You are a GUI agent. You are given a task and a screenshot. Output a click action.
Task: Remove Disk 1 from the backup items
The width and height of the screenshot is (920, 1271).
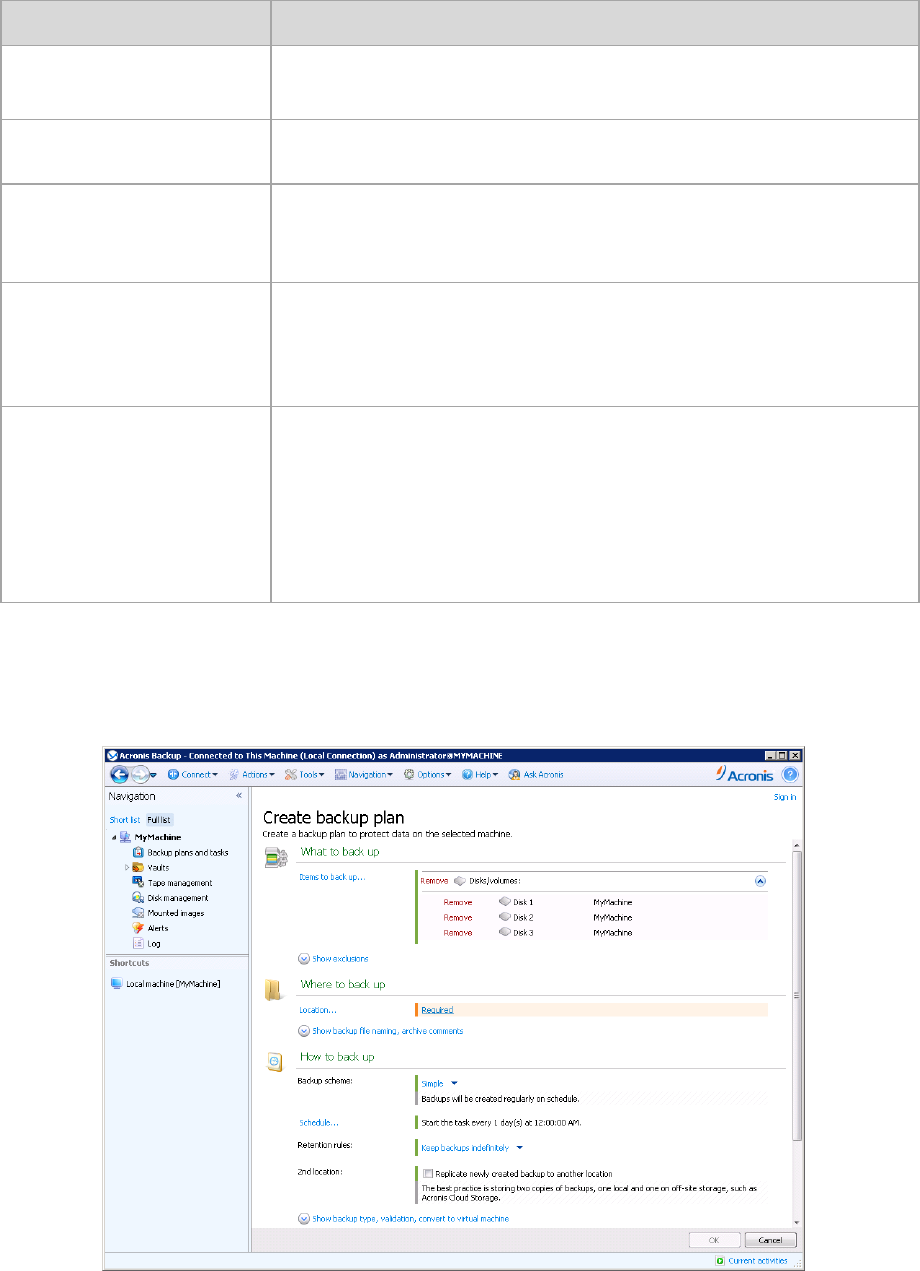[458, 902]
